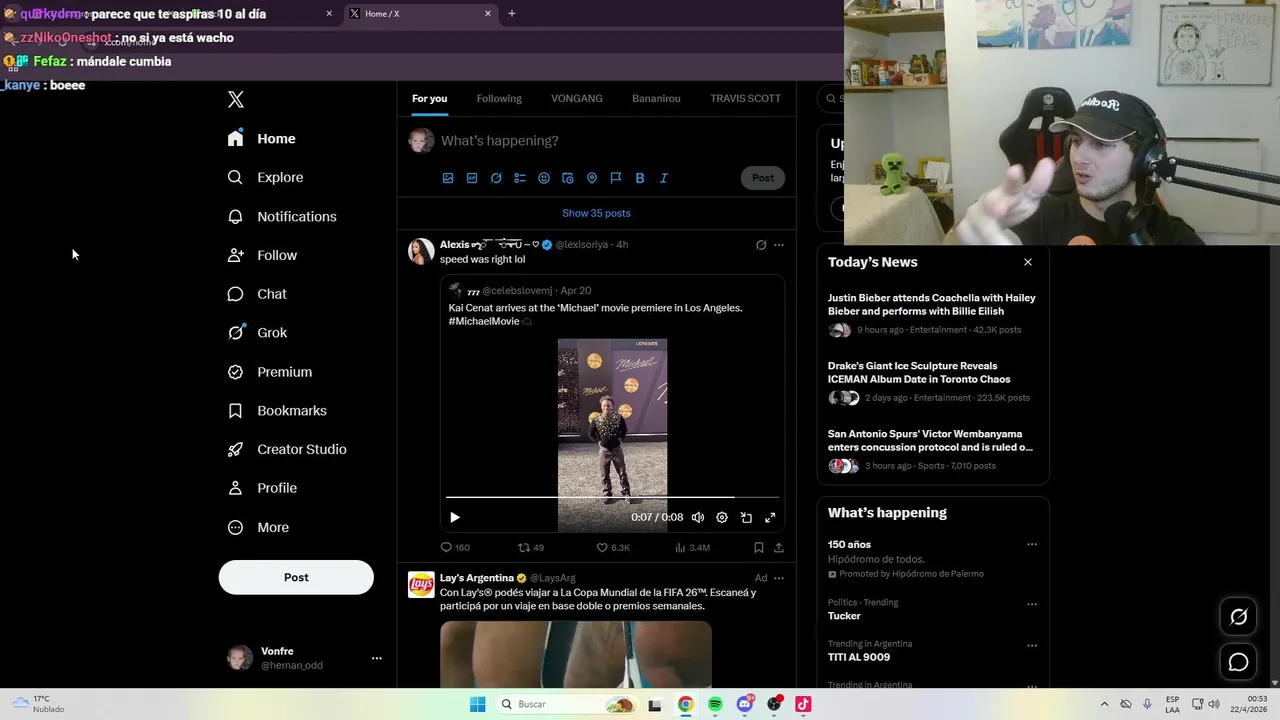Open options for 150 años trend

[x=1032, y=545]
